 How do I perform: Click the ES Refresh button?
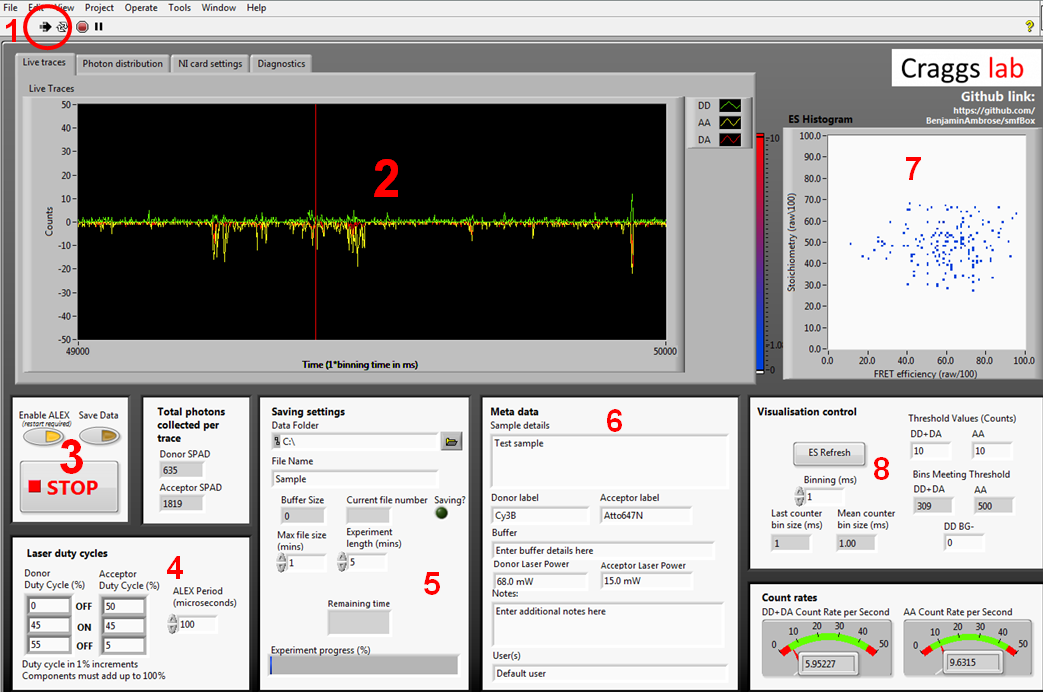pos(829,453)
